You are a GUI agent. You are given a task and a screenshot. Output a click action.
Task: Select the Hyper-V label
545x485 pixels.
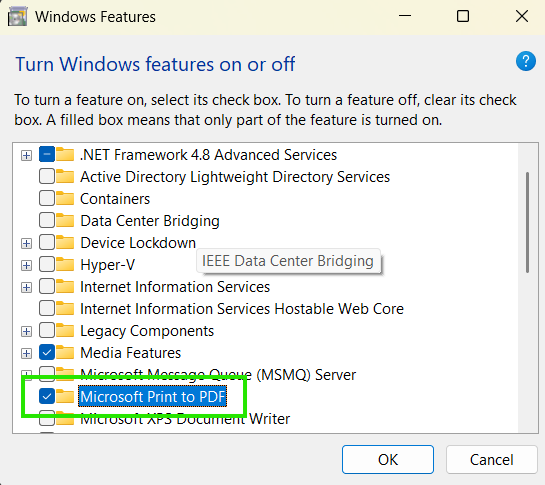(107, 265)
